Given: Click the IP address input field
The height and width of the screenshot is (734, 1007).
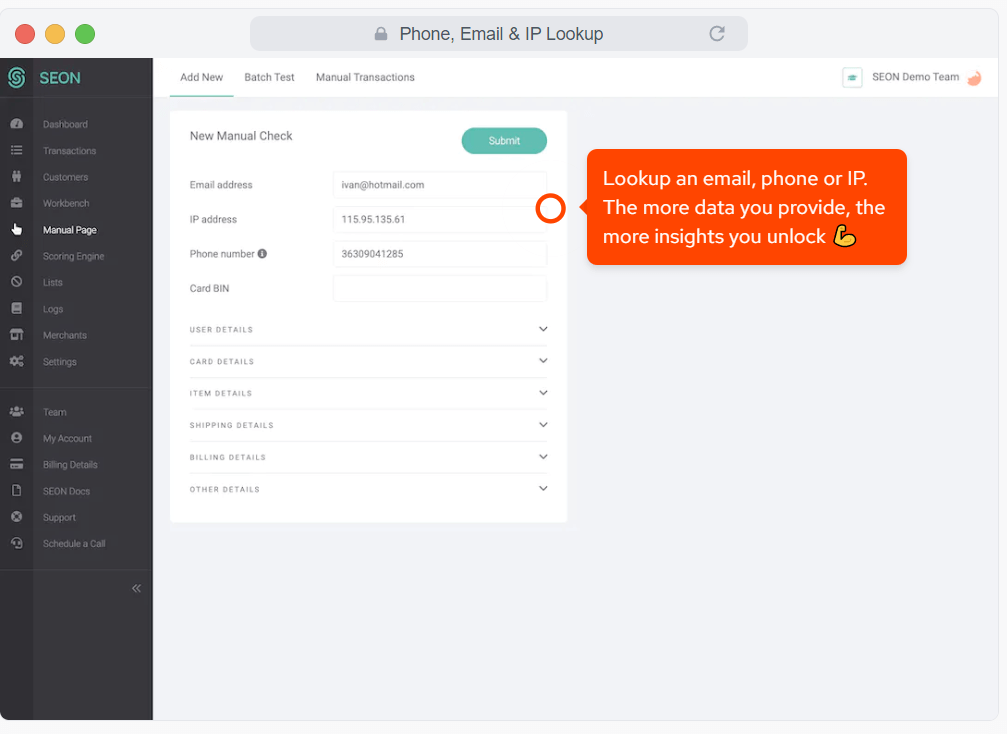Looking at the screenshot, I should [440, 220].
